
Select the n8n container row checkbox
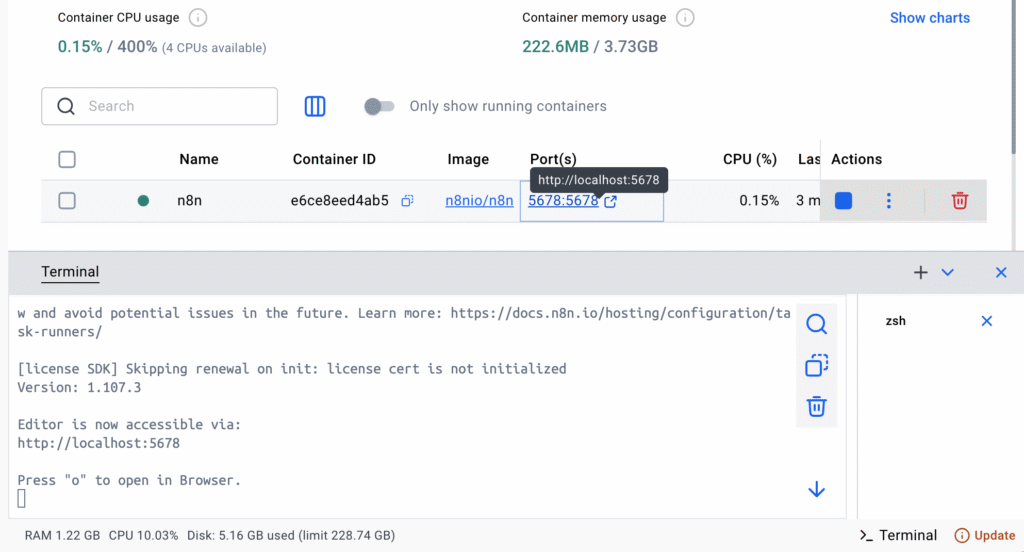[67, 201]
